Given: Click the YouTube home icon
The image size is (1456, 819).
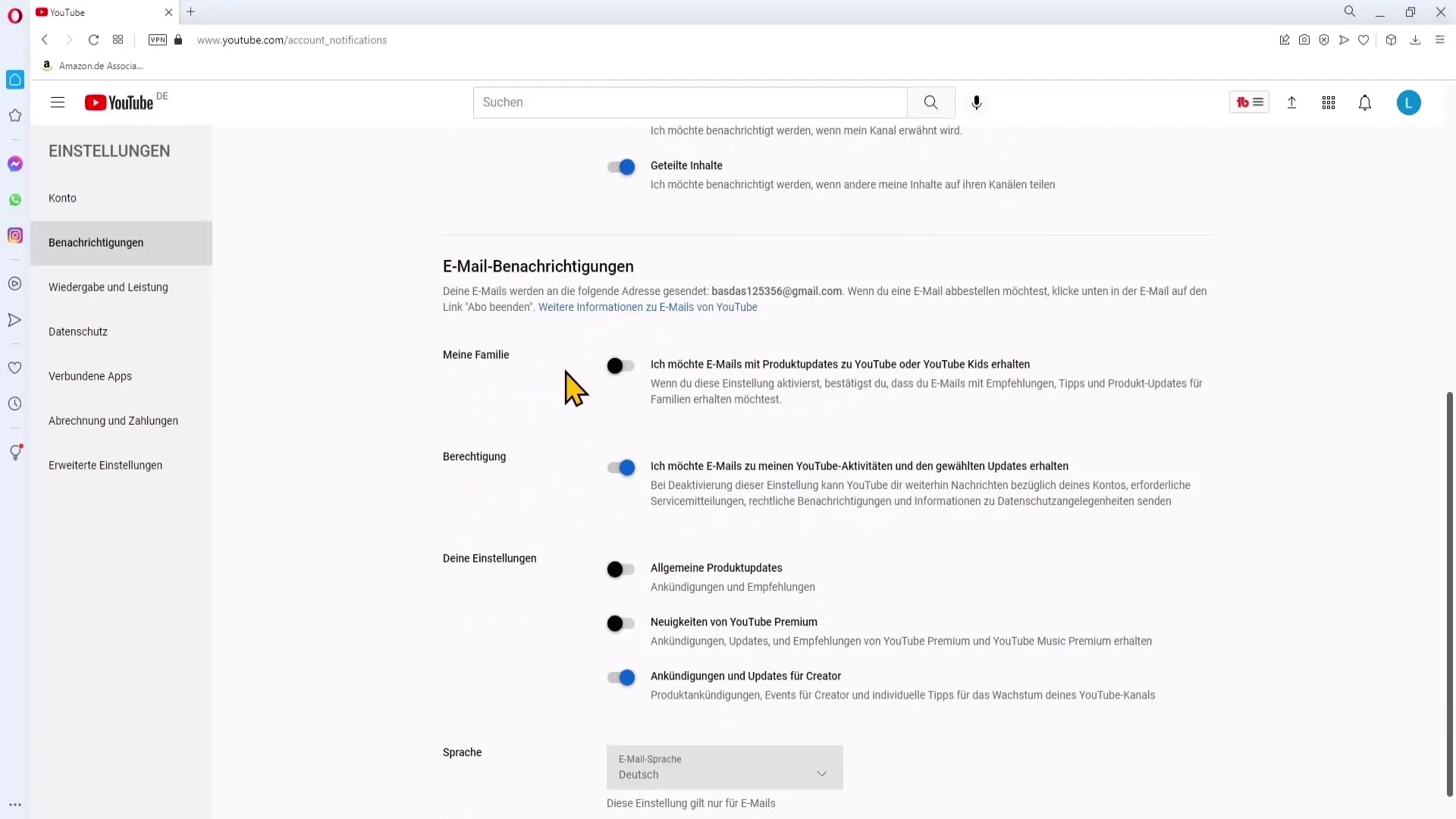Looking at the screenshot, I should (x=118, y=102).
